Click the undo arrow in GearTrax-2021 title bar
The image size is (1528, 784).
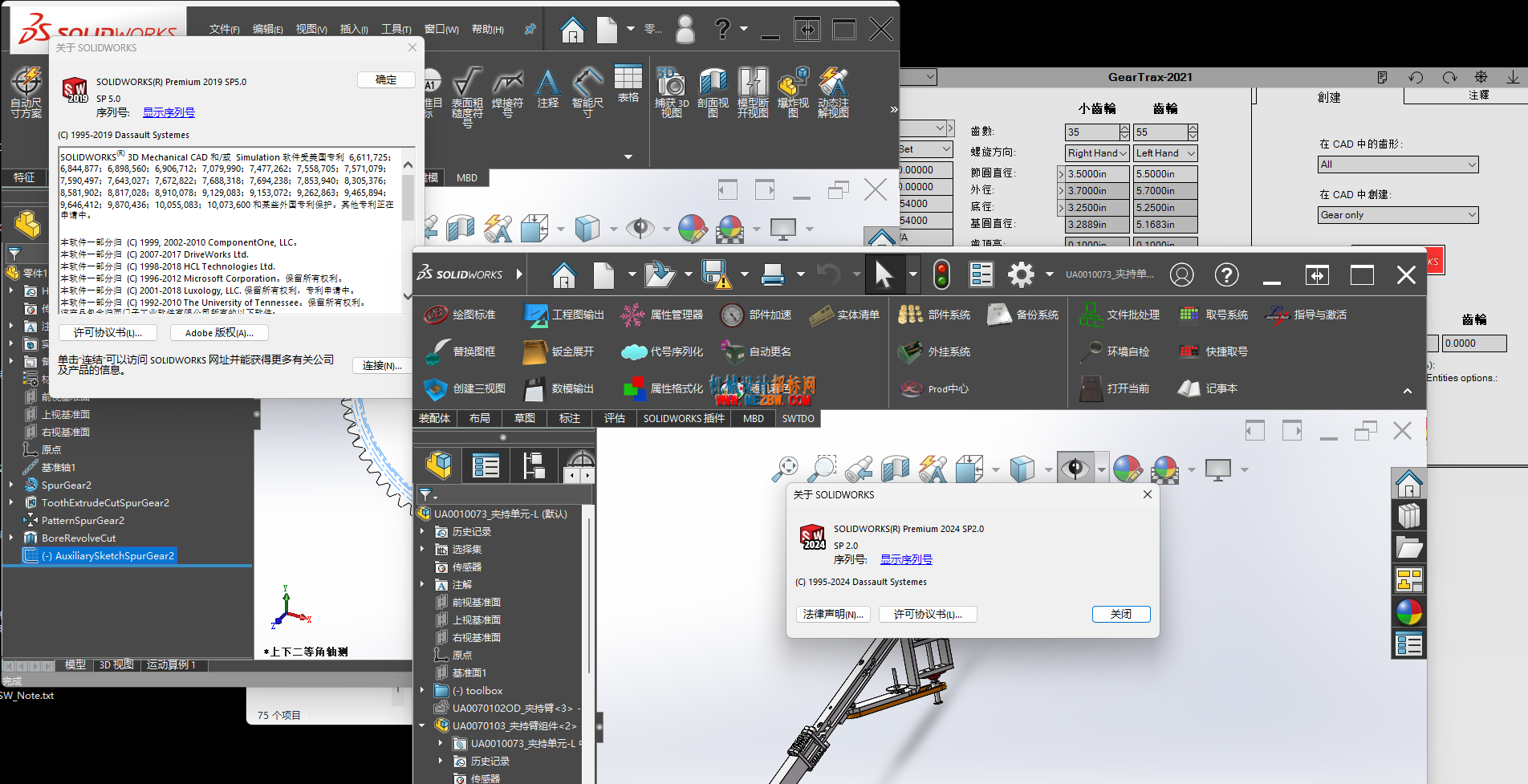click(1416, 77)
